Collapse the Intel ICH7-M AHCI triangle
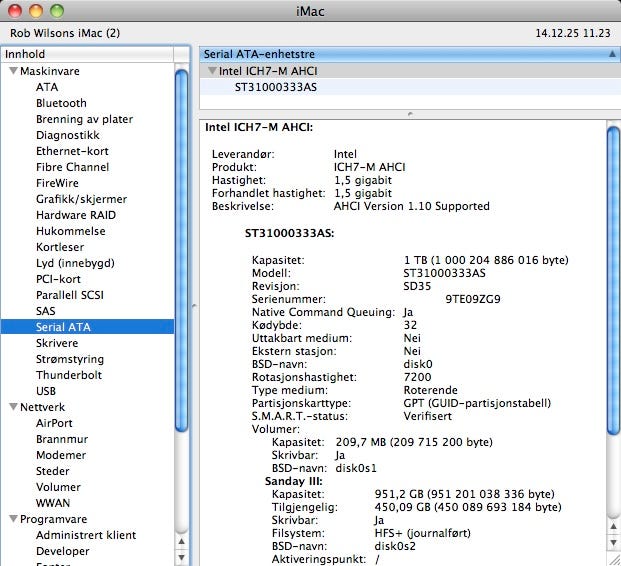 (211, 71)
